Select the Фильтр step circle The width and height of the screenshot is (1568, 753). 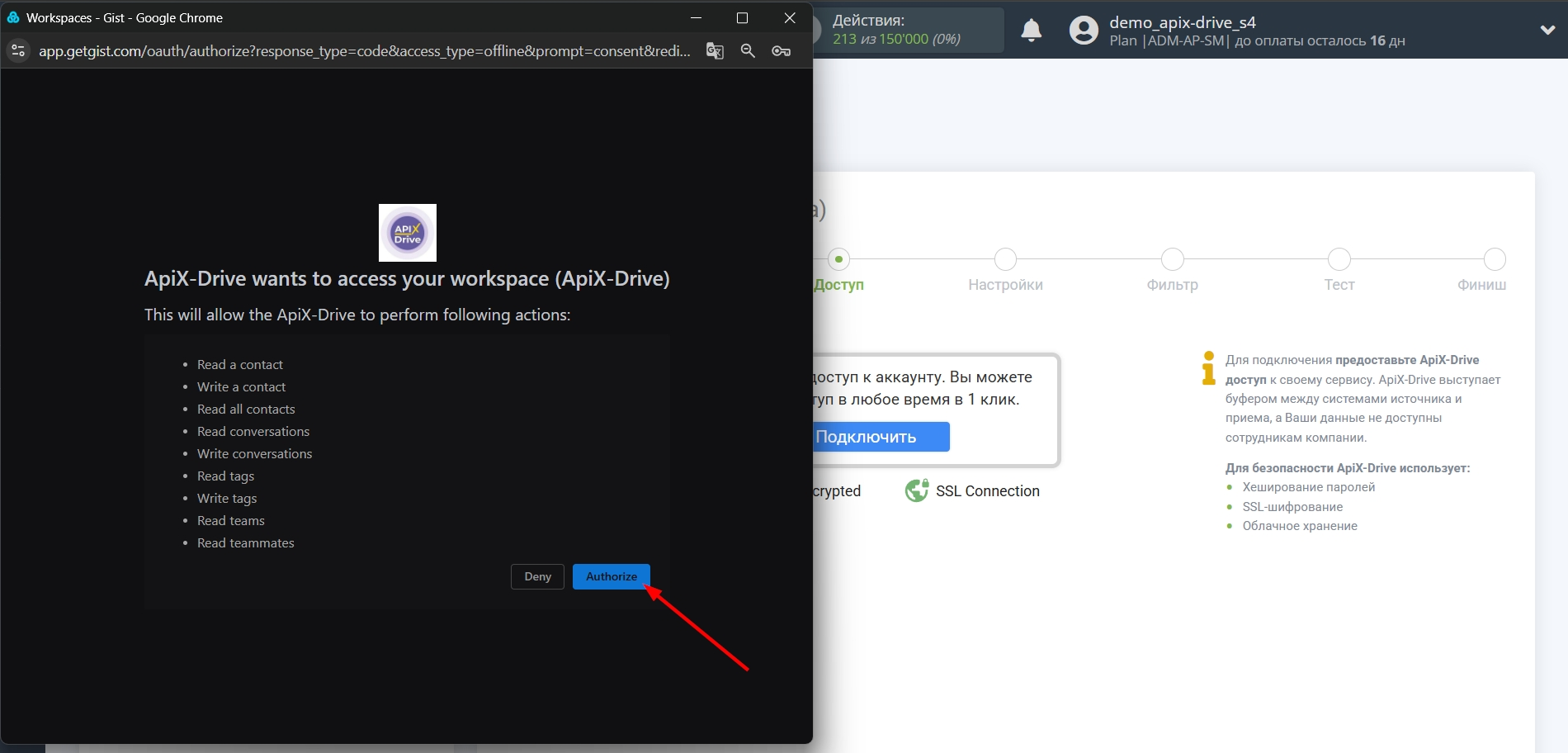pyautogui.click(x=1172, y=259)
